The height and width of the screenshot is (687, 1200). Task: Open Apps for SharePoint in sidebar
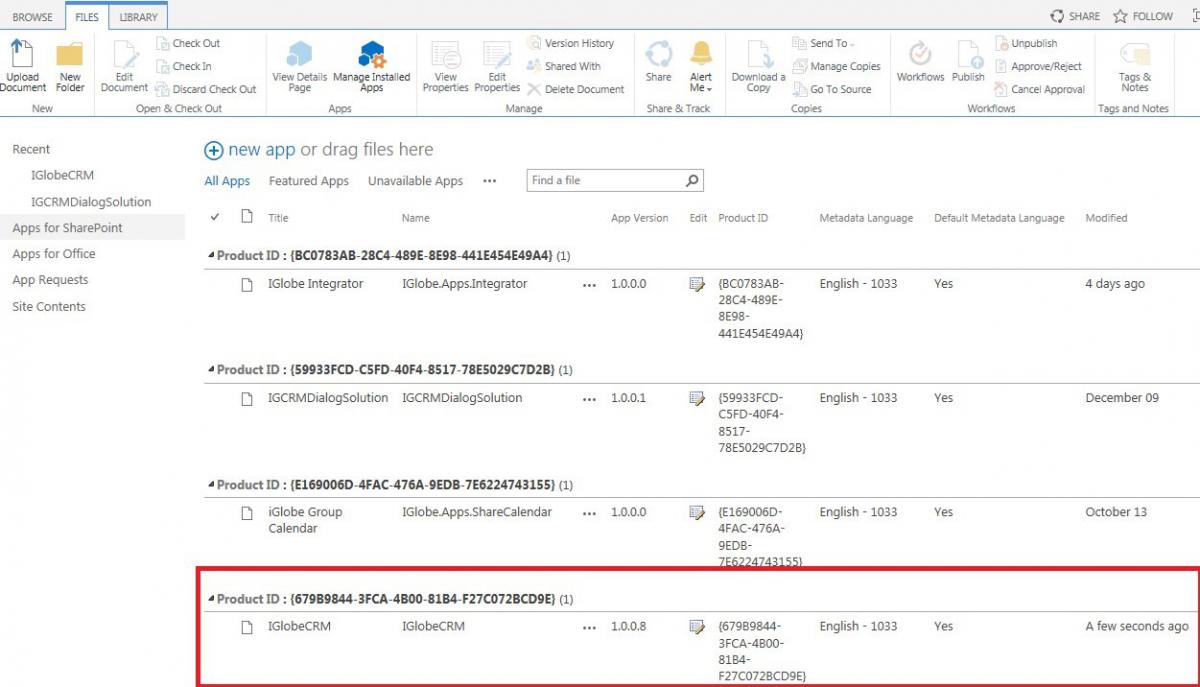67,228
